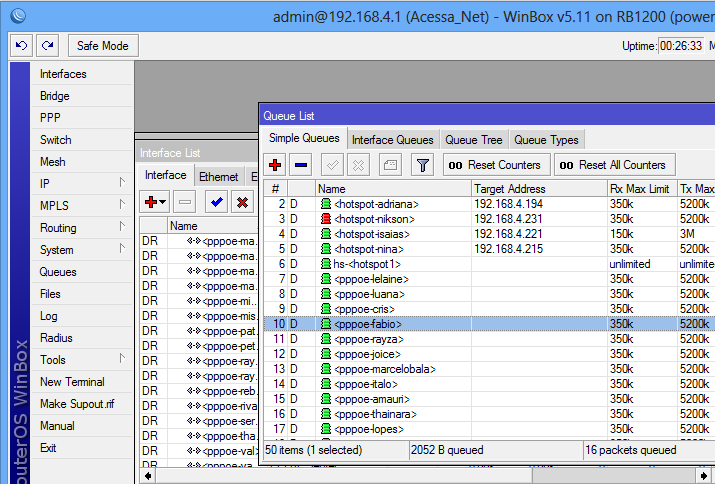Click target address 192.168.4.221
This screenshot has height=484, width=715.
pyautogui.click(x=508, y=234)
